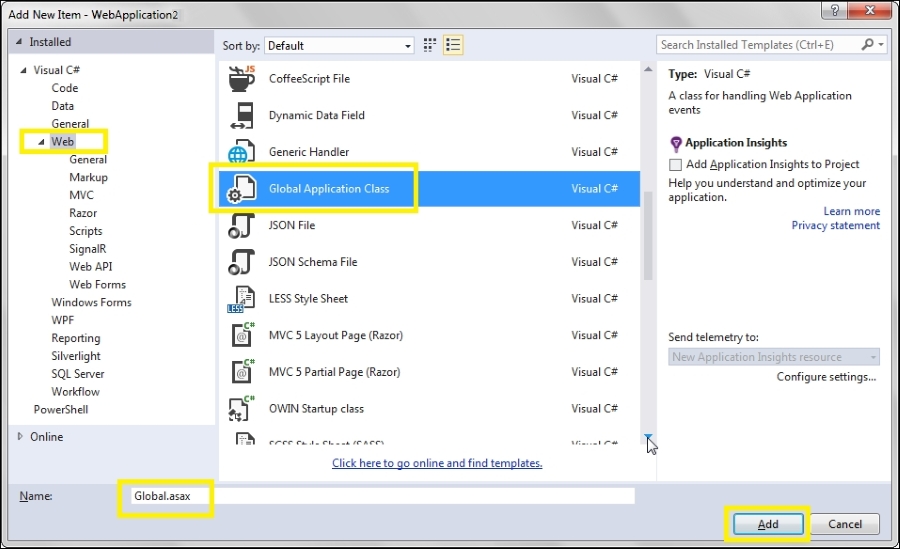
Task: Select the LESS Style Sheet icon
Action: pos(242,299)
